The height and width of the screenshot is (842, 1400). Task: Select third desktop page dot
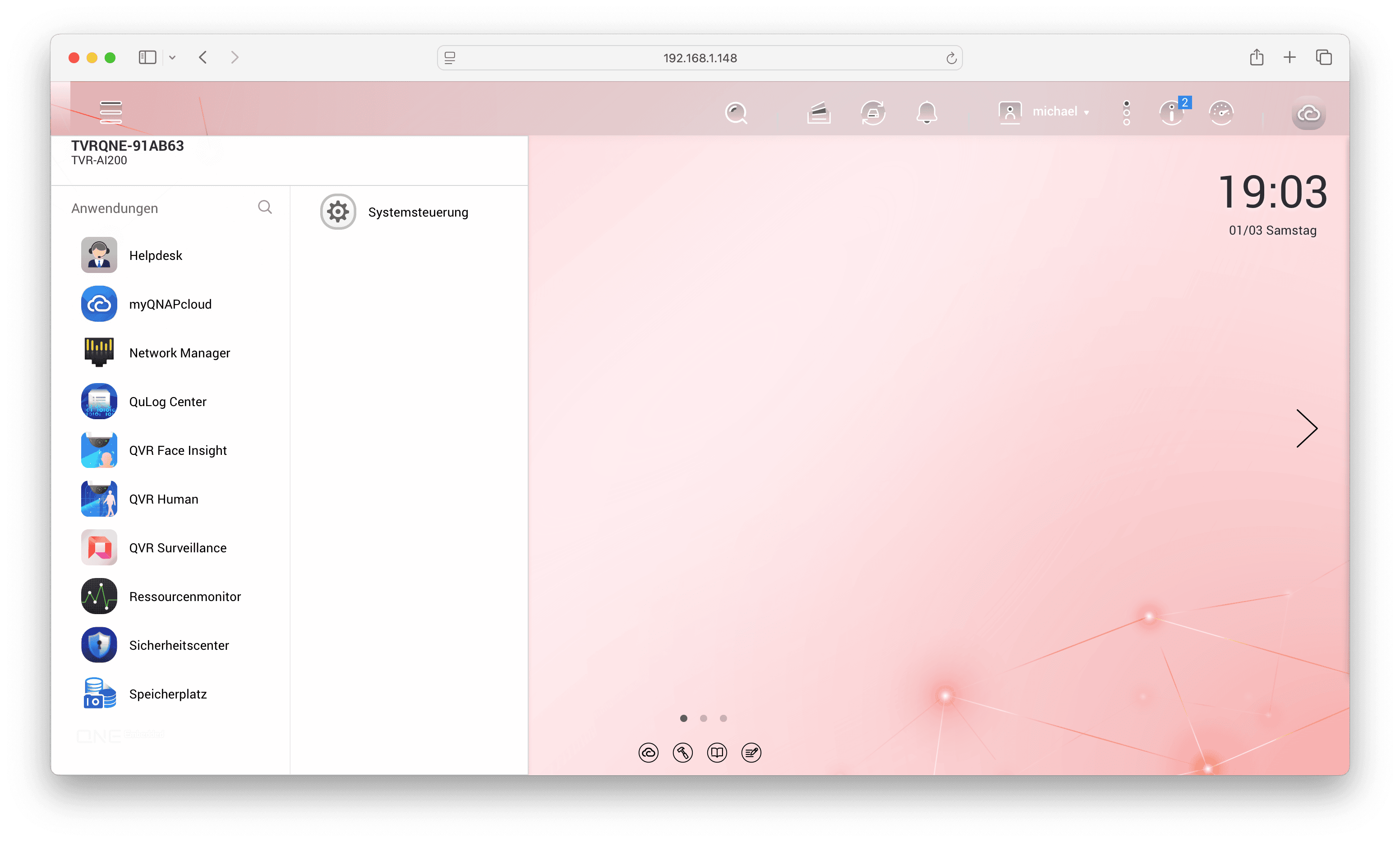click(x=723, y=718)
